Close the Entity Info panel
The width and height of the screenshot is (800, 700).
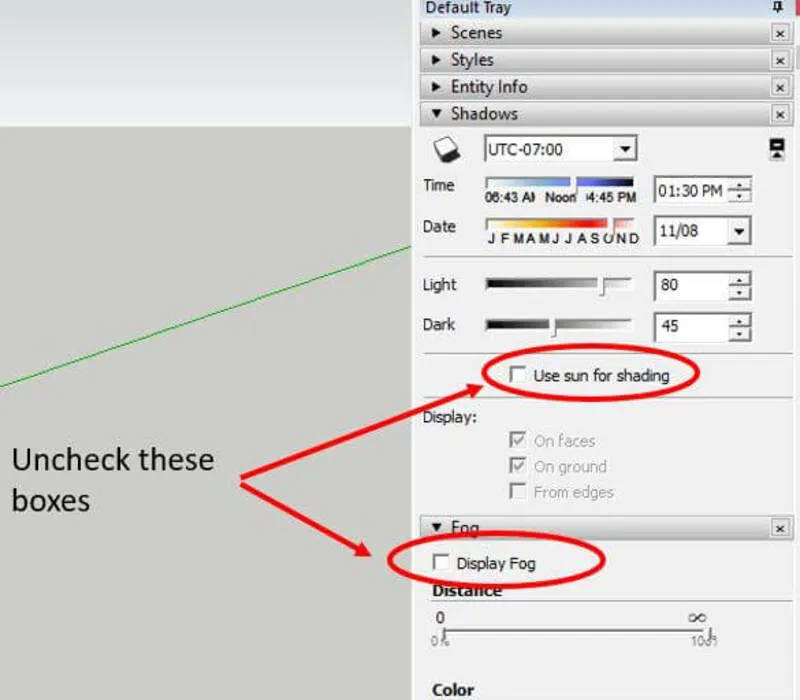(780, 88)
